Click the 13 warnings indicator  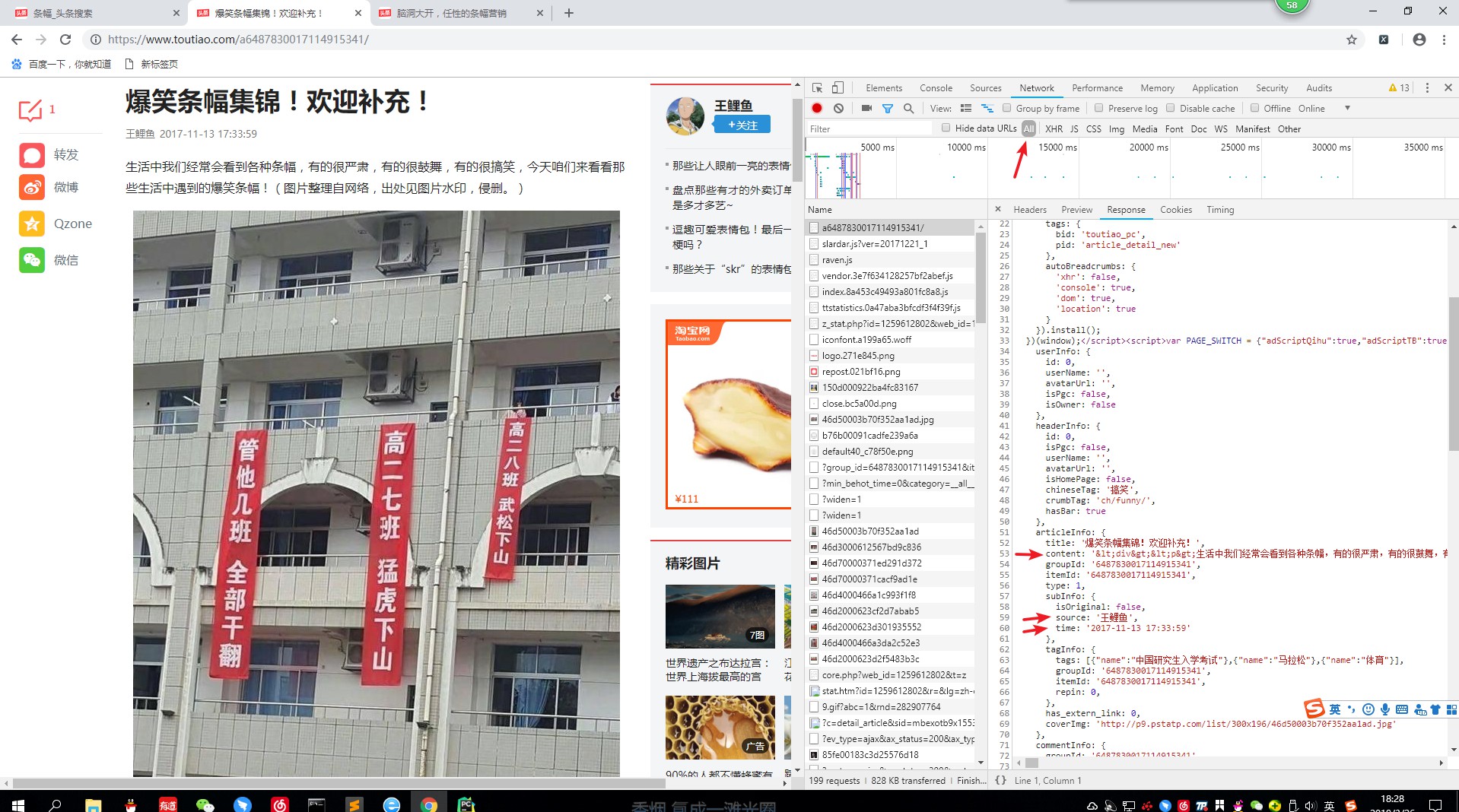pyautogui.click(x=1399, y=88)
